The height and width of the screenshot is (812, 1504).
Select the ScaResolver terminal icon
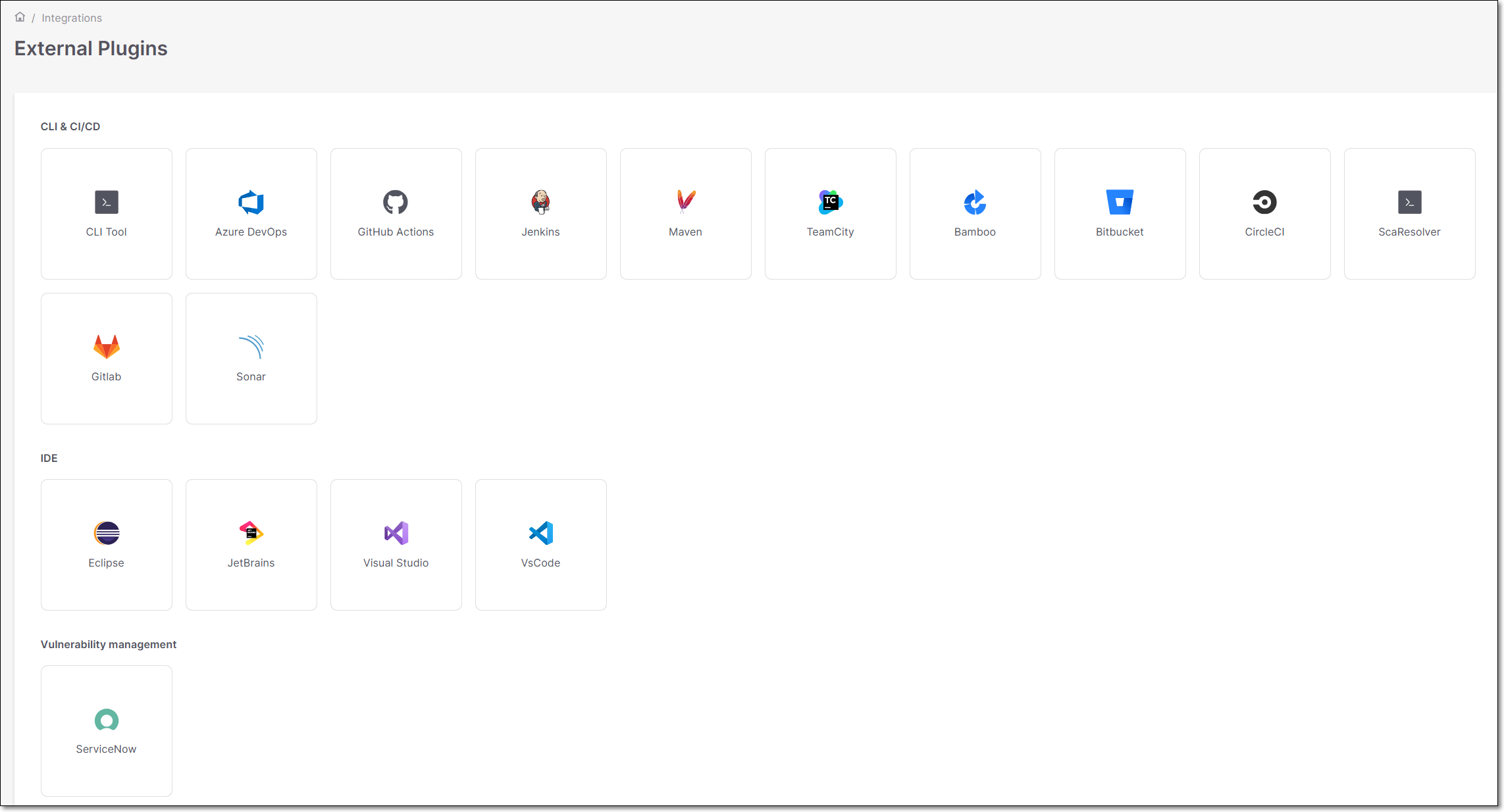pos(1410,202)
